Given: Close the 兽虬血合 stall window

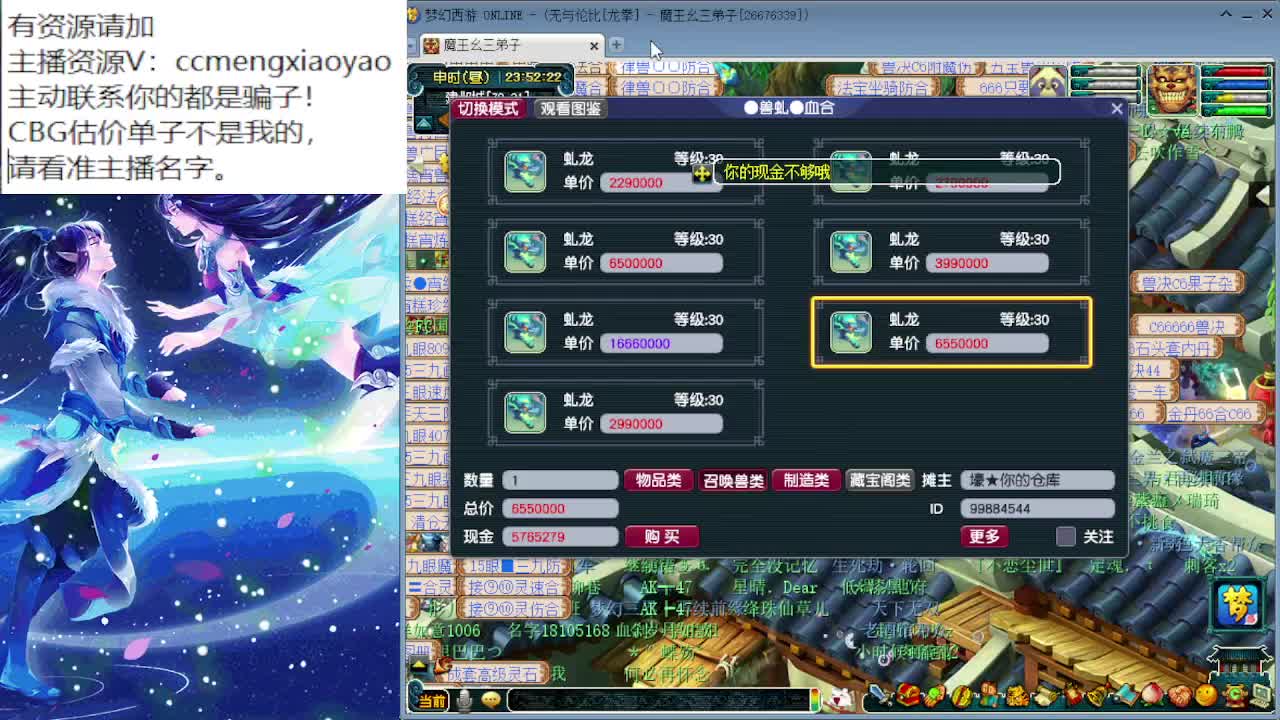Looking at the screenshot, I should tap(1117, 108).
